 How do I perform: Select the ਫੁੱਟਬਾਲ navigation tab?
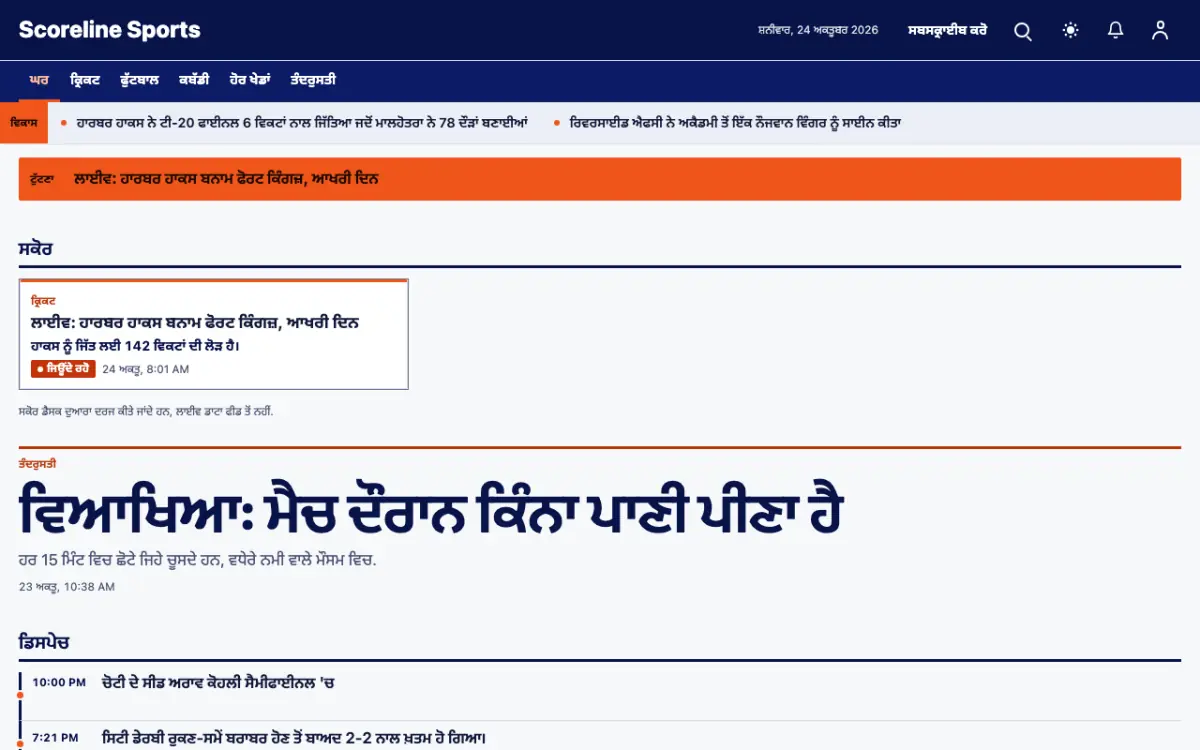tap(140, 80)
